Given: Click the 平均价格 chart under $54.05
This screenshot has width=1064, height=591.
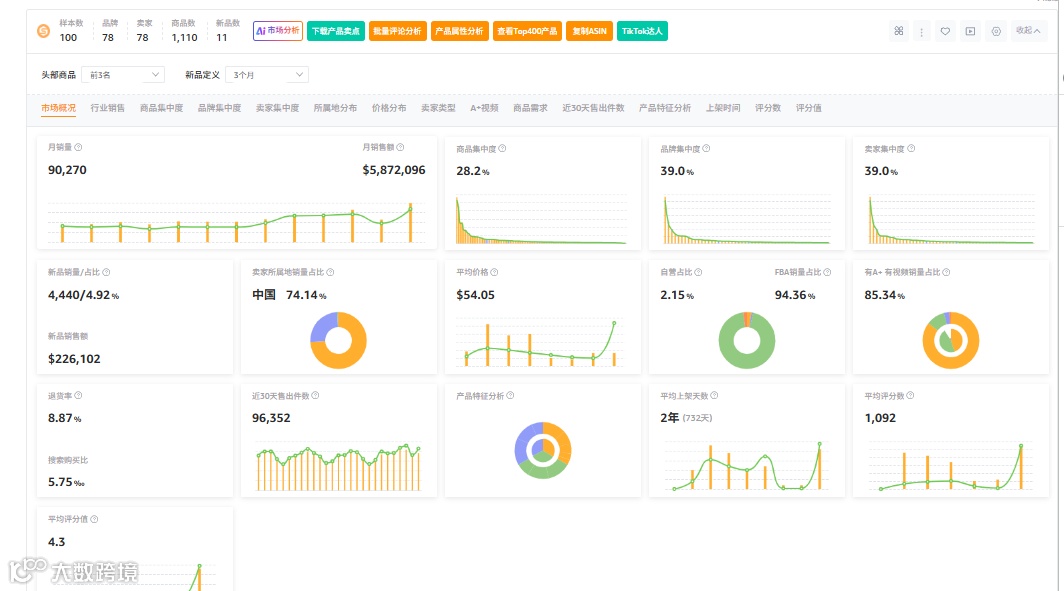Looking at the screenshot, I should pyautogui.click(x=541, y=343).
